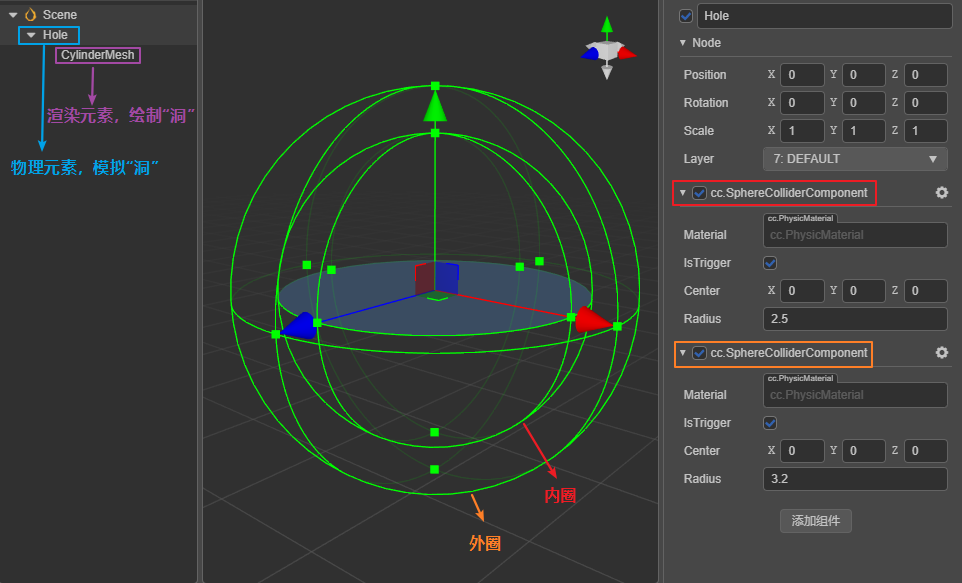Collapse the Radius 3.2 SphereColliderComponent section
This screenshot has width=962, height=583.
tap(682, 353)
